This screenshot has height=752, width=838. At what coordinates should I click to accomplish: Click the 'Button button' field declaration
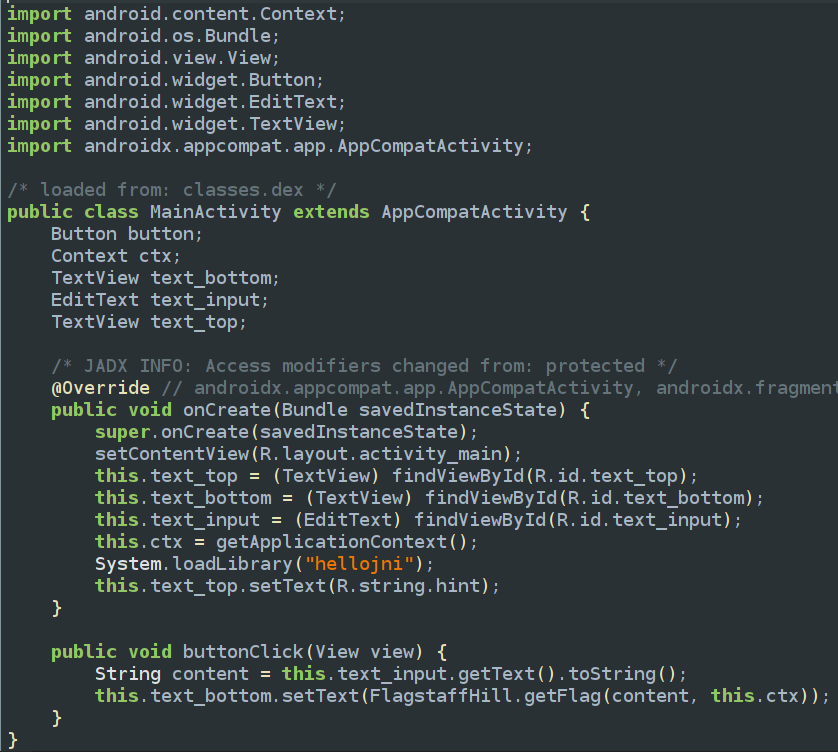(x=127, y=234)
